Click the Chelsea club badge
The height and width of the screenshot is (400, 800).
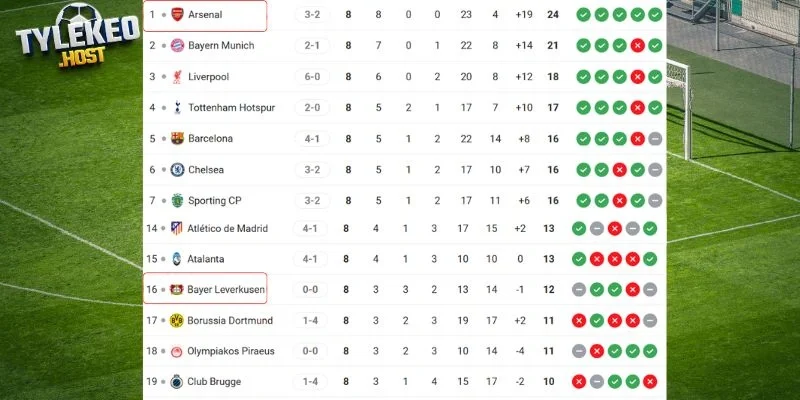point(177,170)
